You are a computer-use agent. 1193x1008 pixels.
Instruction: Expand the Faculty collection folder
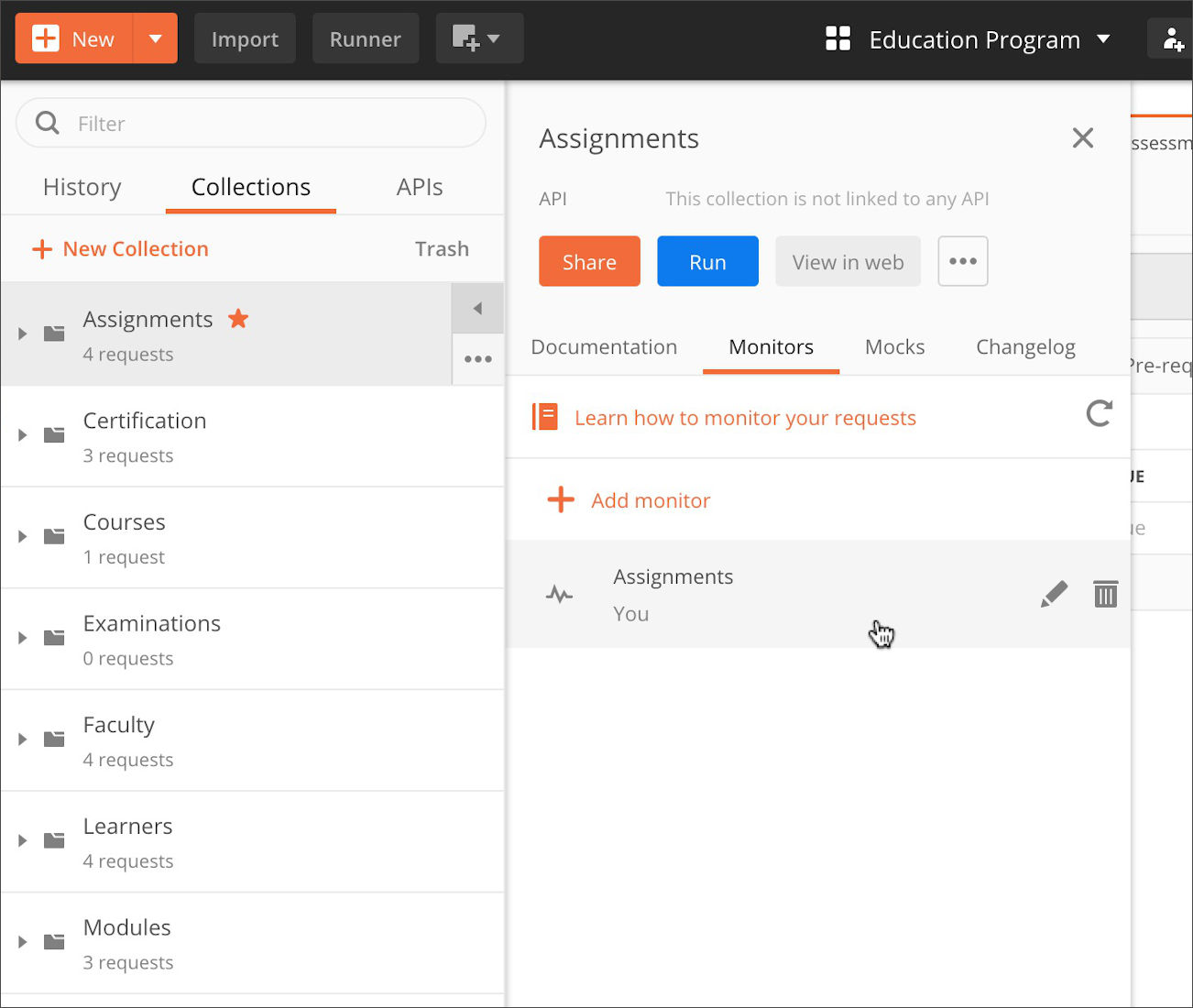23,740
